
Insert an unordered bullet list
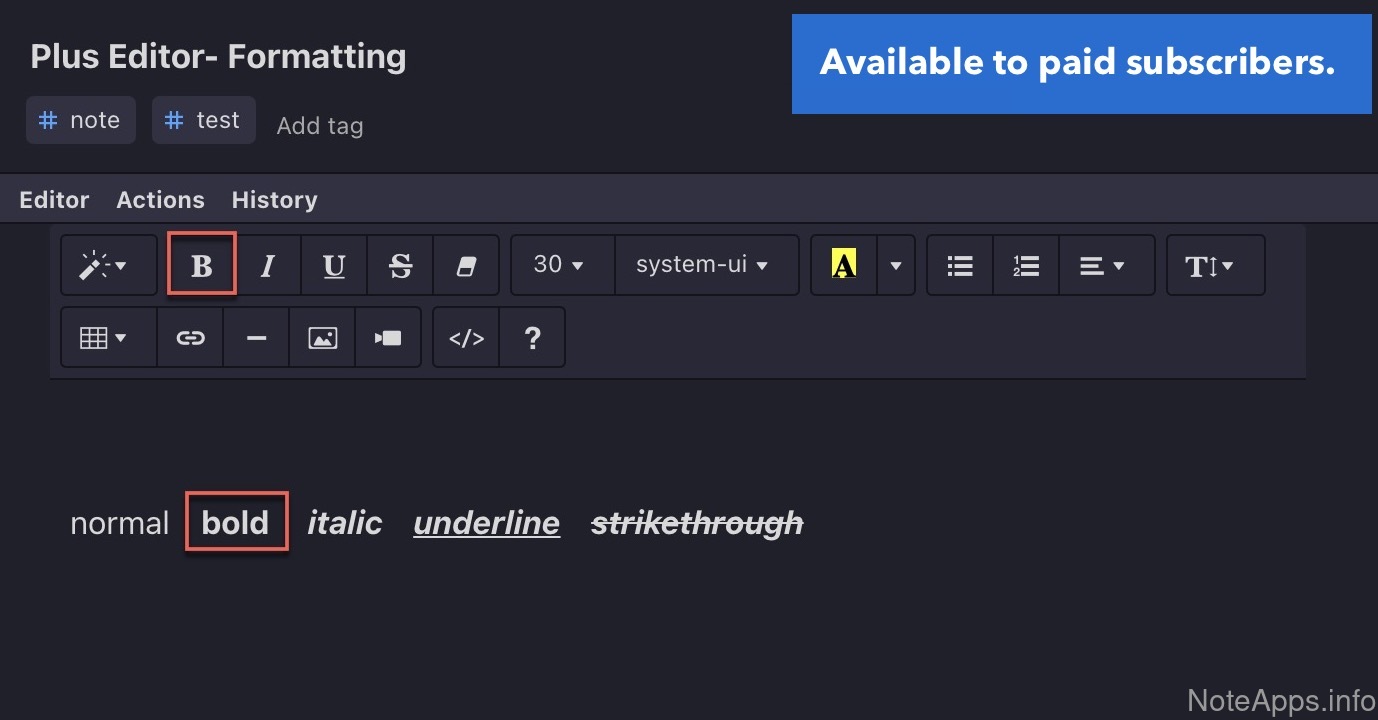point(960,265)
